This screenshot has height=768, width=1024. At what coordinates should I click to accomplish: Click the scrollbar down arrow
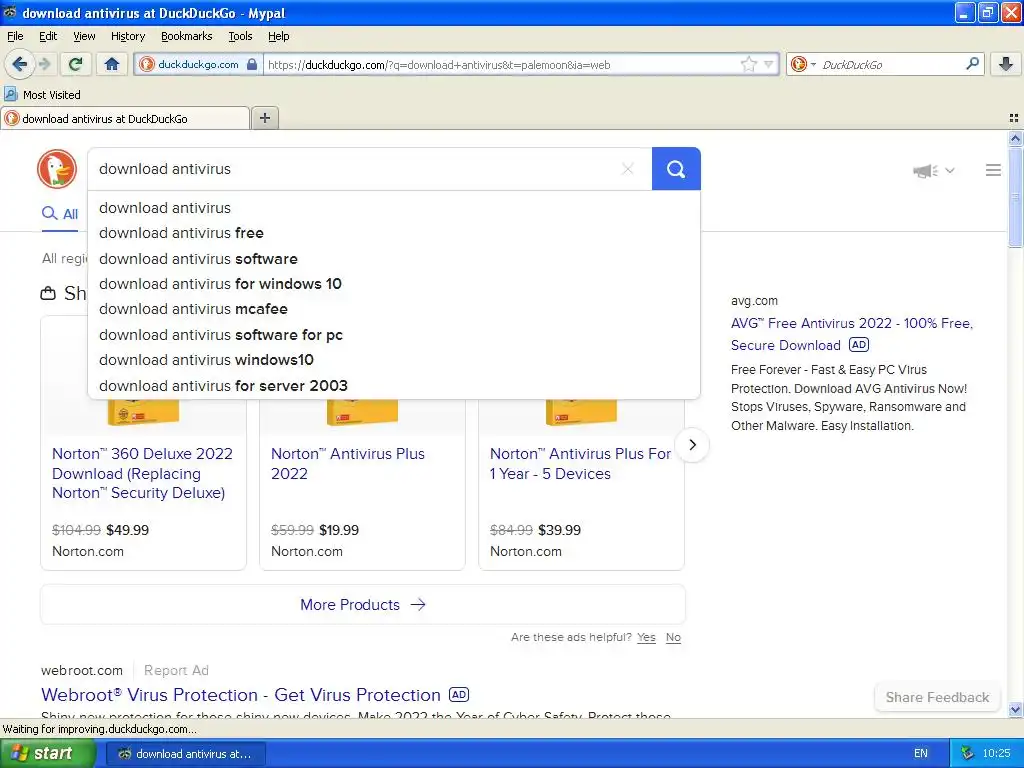tap(1015, 709)
